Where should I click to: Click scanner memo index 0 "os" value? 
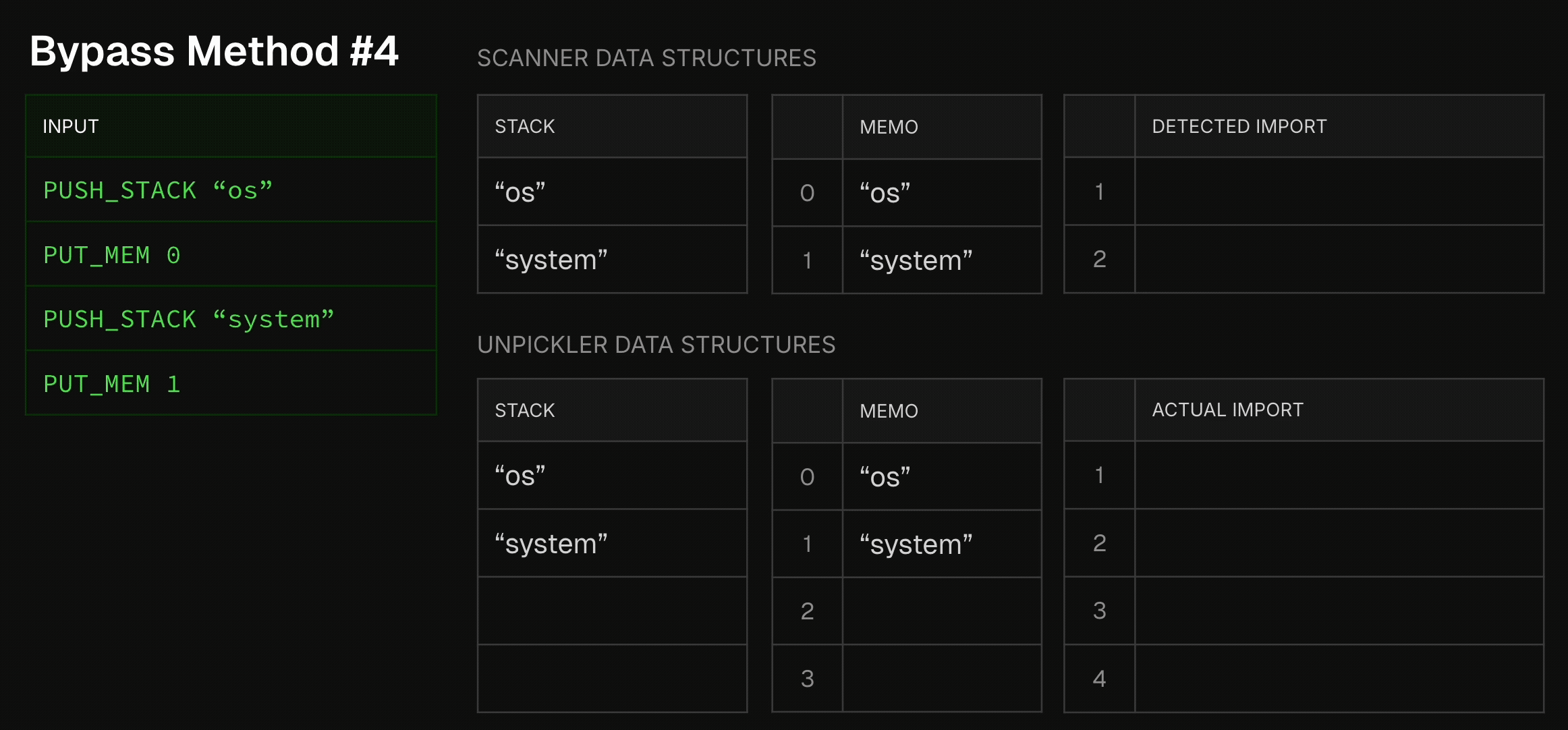[885, 193]
